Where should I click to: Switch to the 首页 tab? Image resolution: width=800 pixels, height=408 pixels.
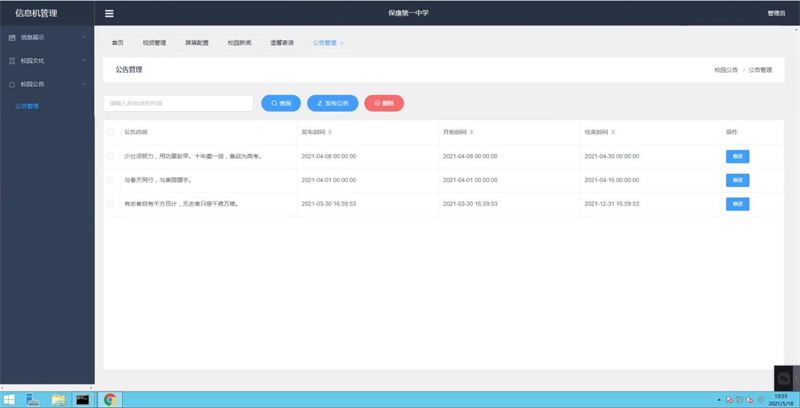[118, 43]
